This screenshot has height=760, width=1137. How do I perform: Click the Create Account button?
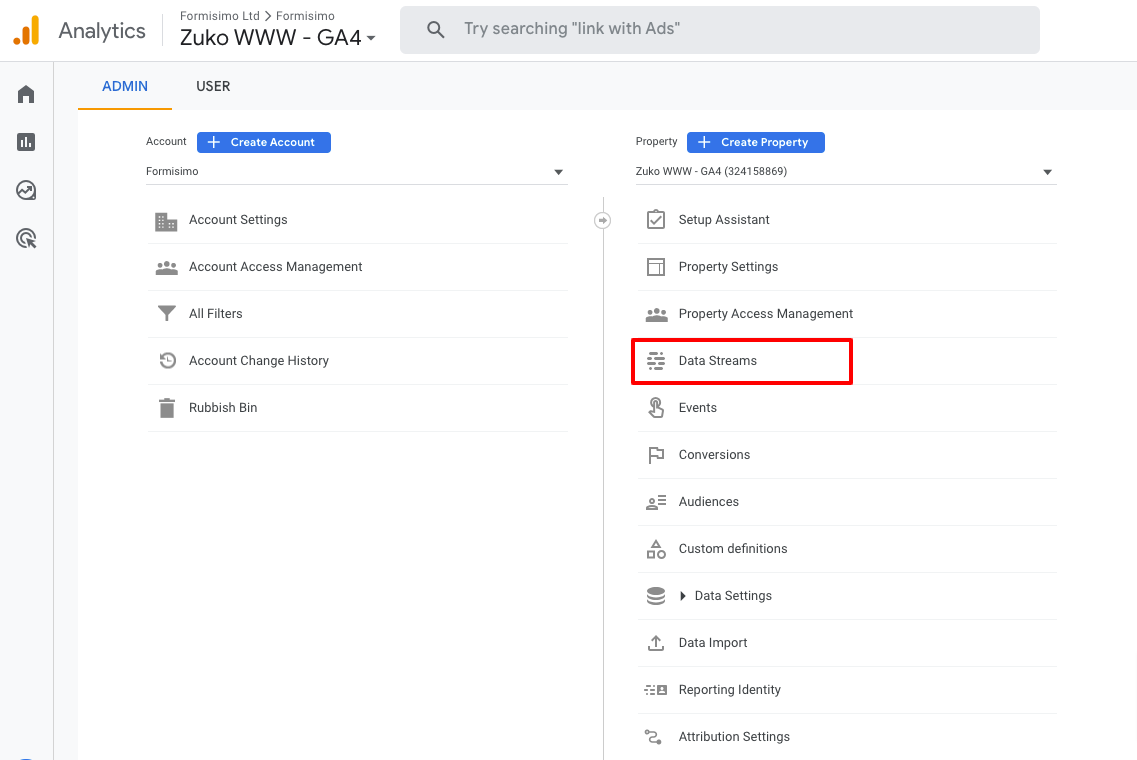tap(263, 142)
